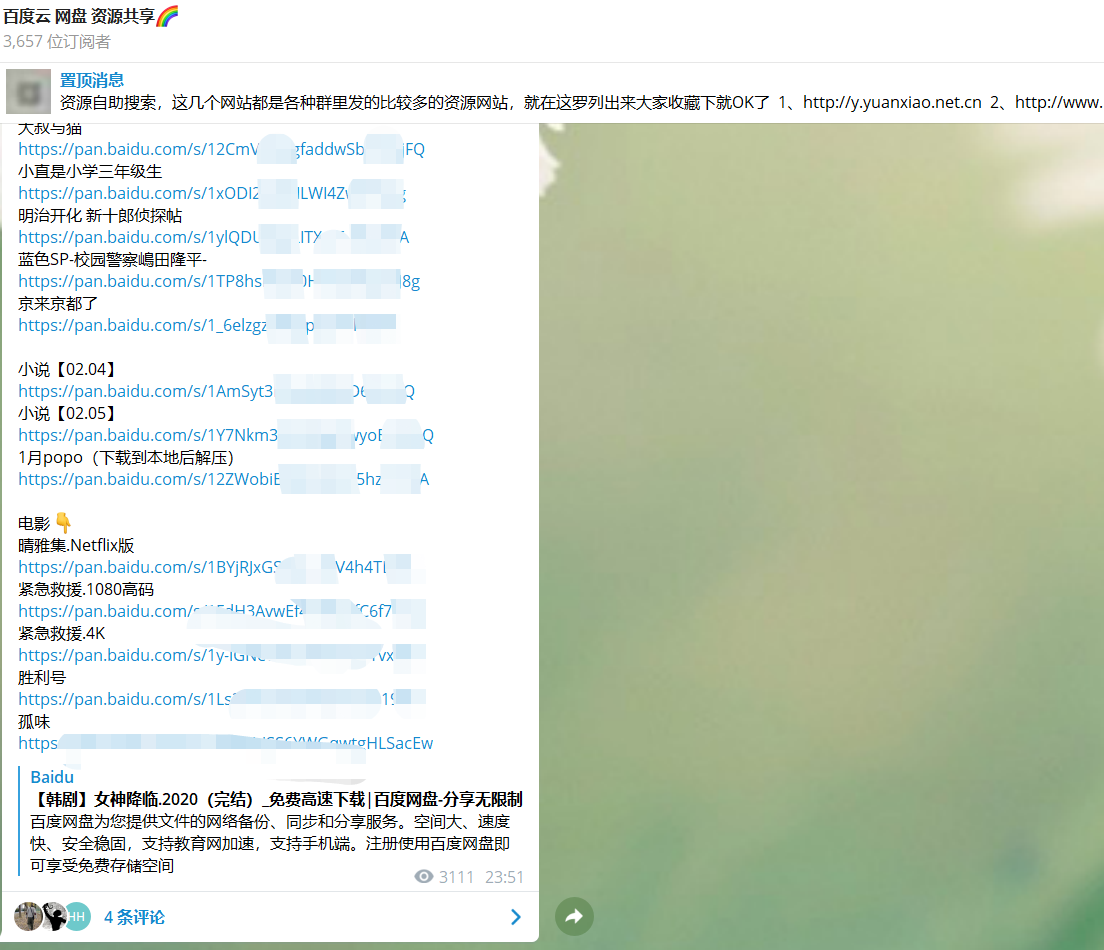Open the link under 小说【02.04】

point(216,392)
